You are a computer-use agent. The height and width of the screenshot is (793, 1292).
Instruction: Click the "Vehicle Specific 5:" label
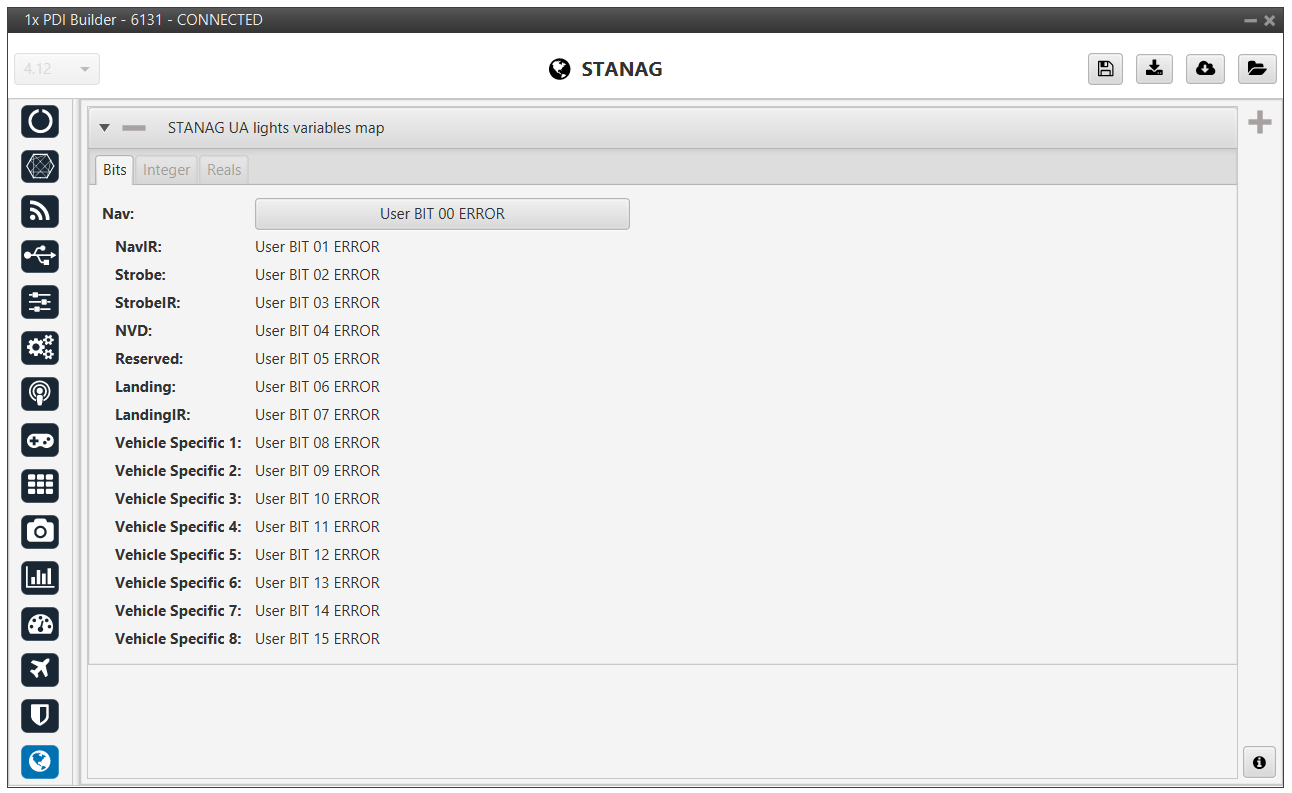178,555
